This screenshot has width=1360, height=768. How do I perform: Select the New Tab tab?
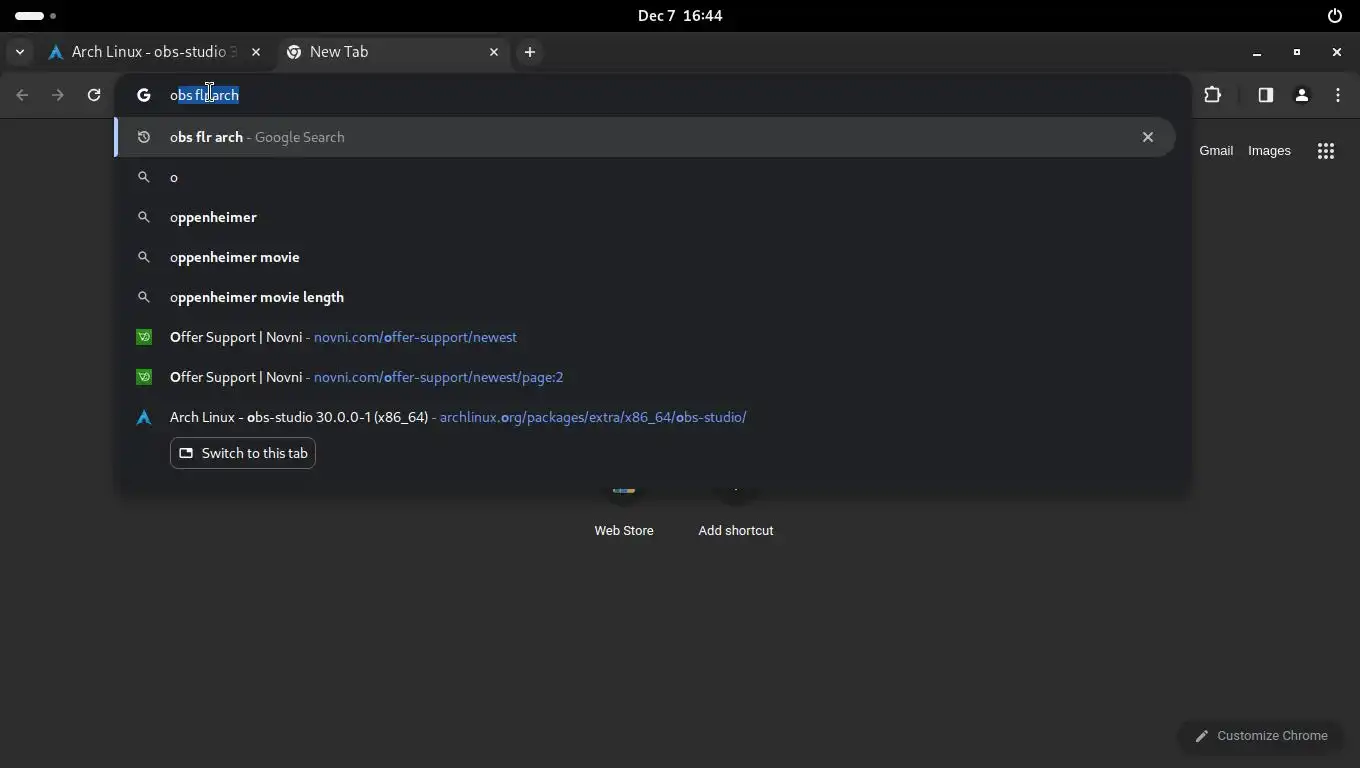393,52
